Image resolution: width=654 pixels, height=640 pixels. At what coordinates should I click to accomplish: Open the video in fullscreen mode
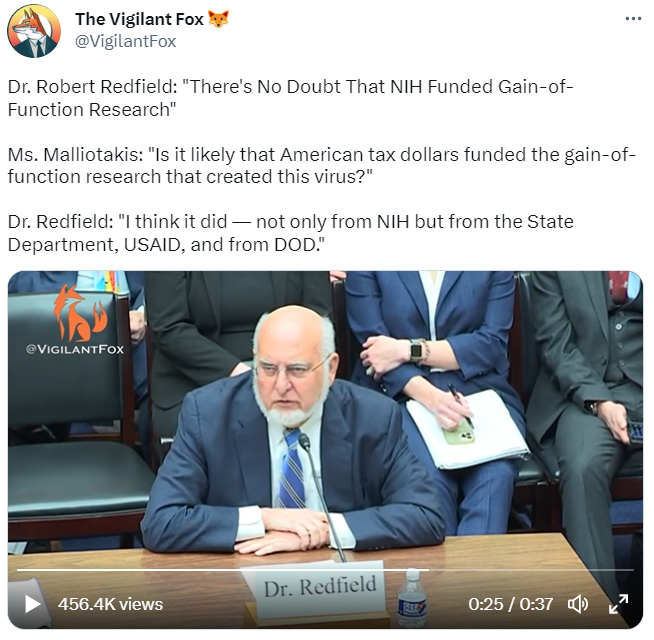click(x=619, y=604)
